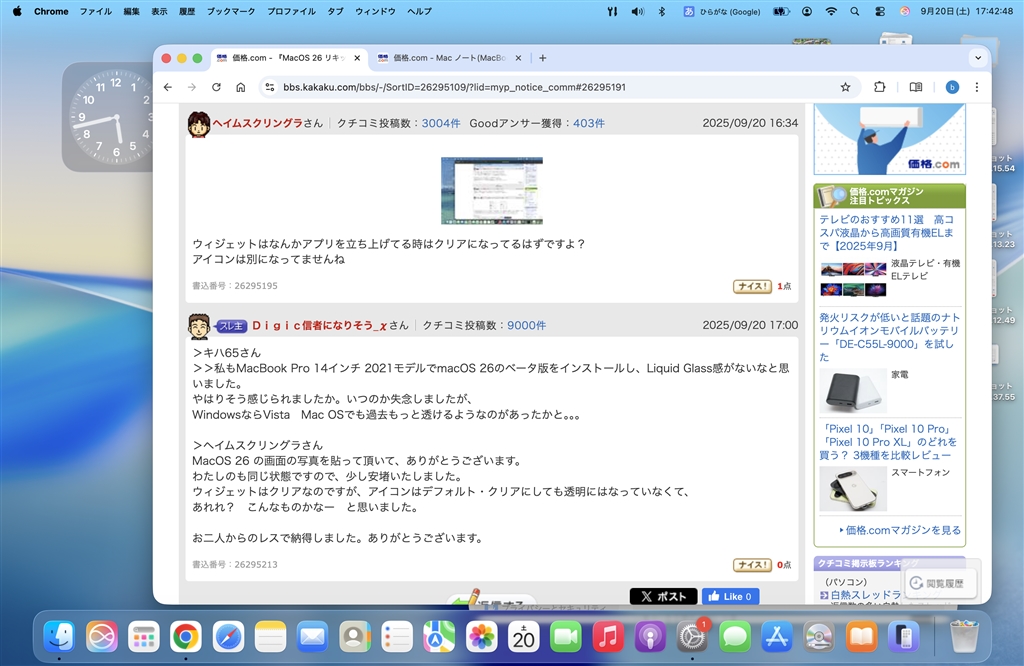This screenshot has height=666, width=1024.
Task: Switch to the 価格.com Mac ノート tab
Action: 449,58
